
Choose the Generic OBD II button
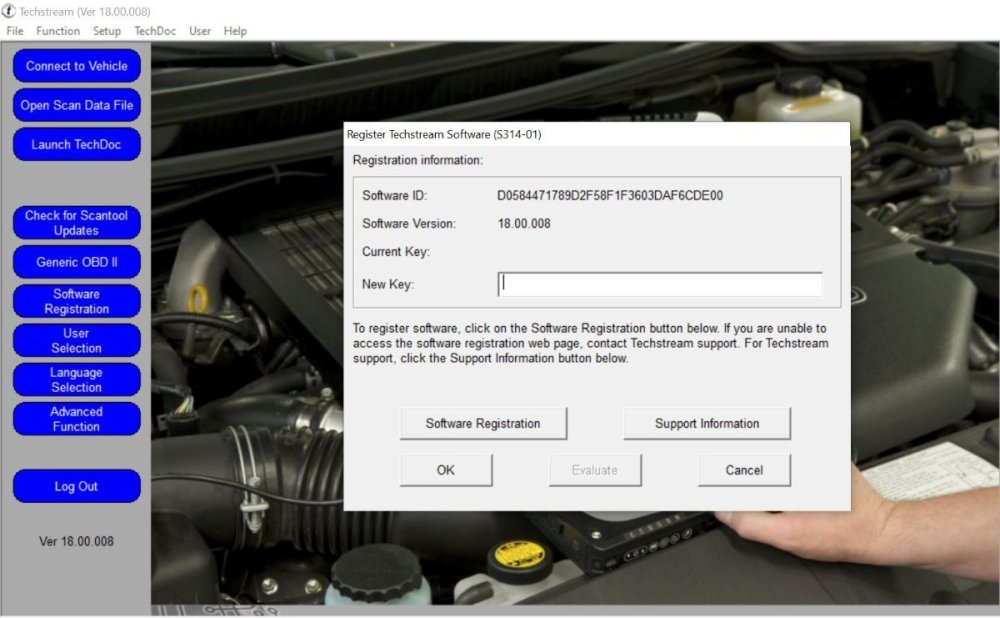(x=76, y=262)
